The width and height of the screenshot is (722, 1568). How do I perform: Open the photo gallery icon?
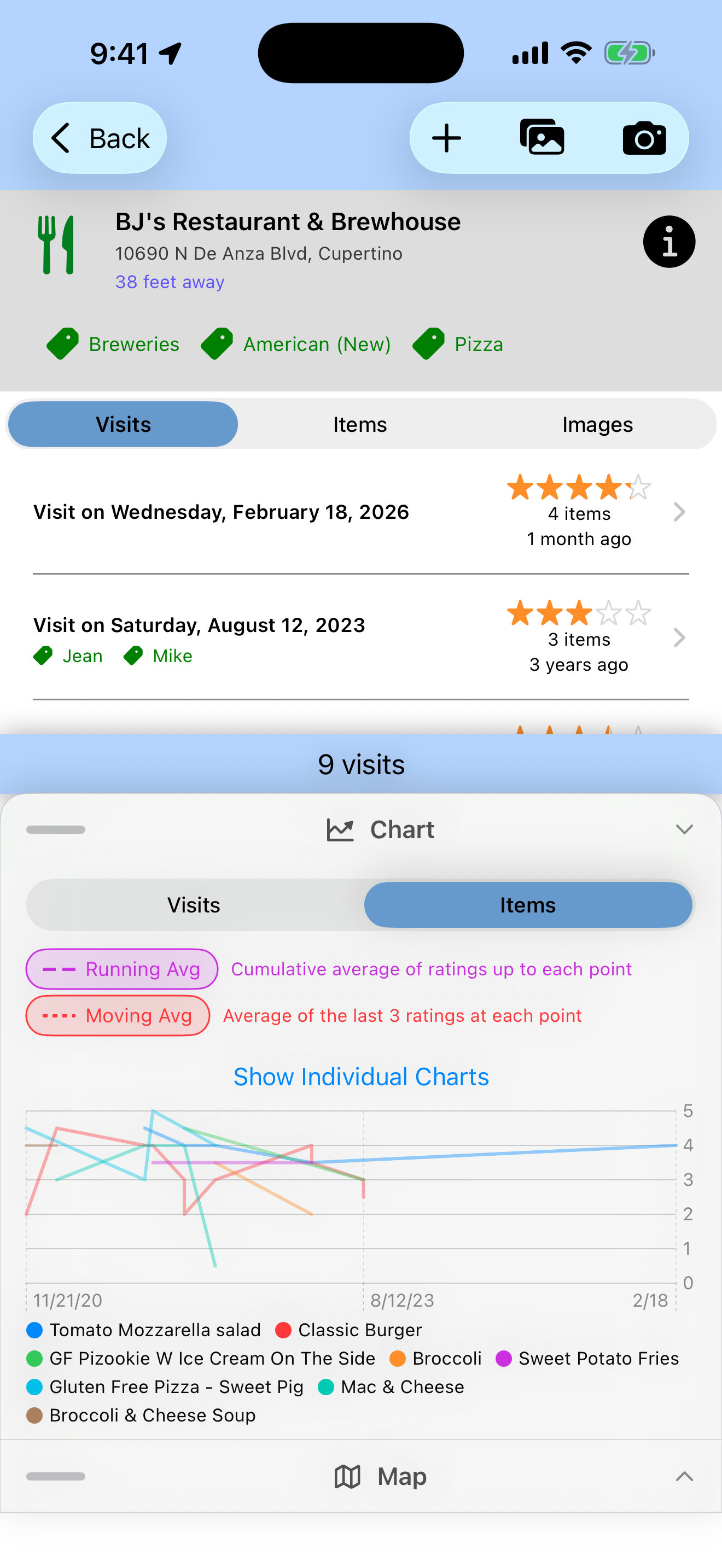pyautogui.click(x=542, y=138)
